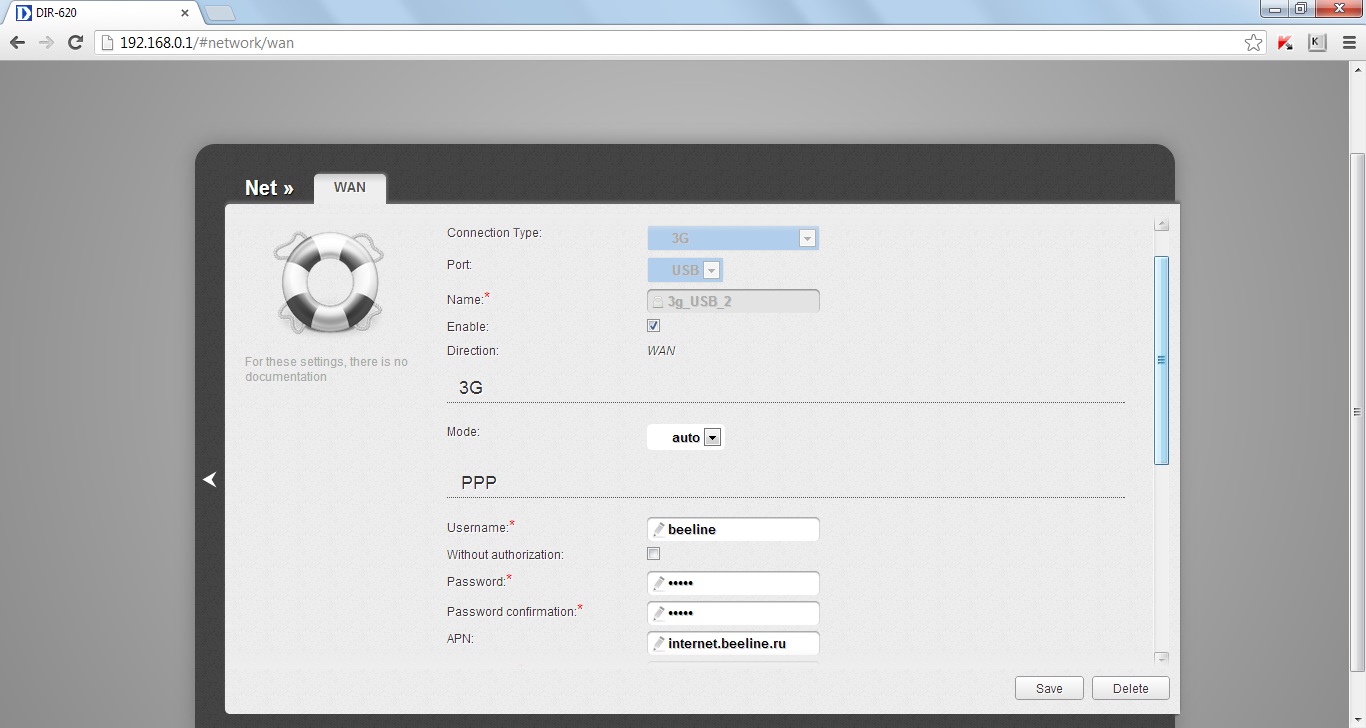Click the Username field containing beeline
Viewport: 1366px width, 728px height.
pyautogui.click(x=733, y=529)
